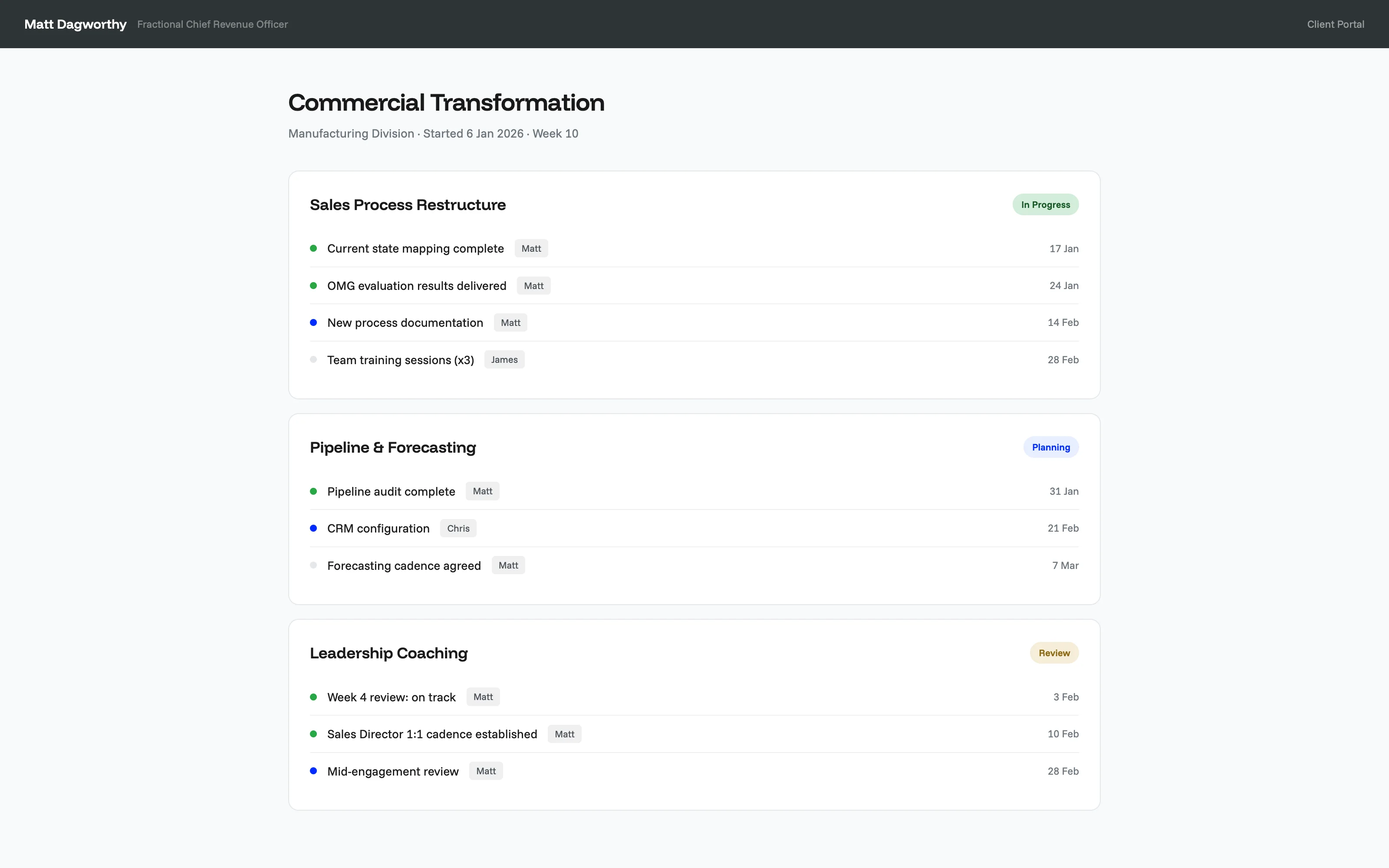Click the Leadership Coaching heading
Image resolution: width=1389 pixels, height=868 pixels.
tap(388, 653)
